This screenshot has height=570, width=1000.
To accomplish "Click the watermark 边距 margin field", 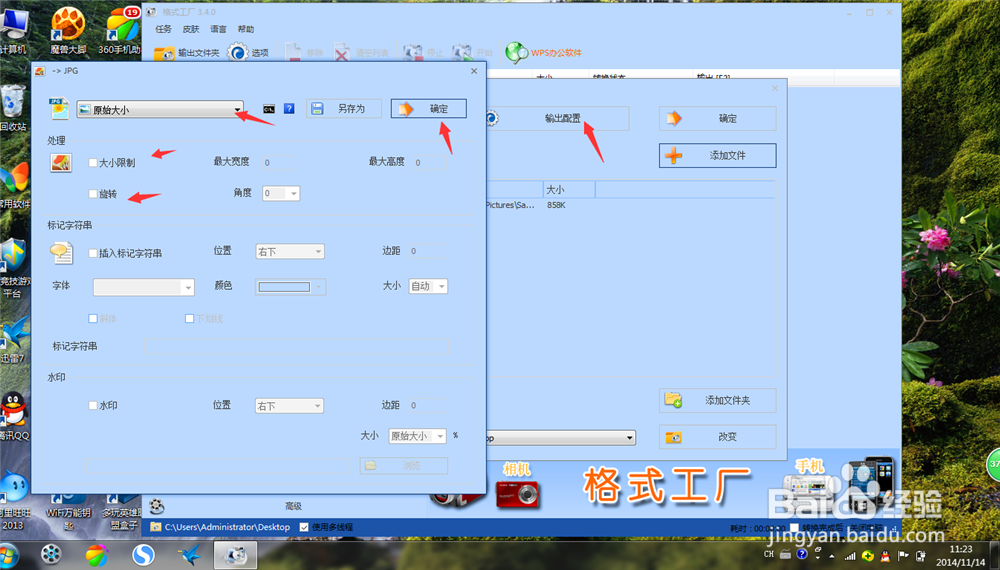I will click(427, 406).
